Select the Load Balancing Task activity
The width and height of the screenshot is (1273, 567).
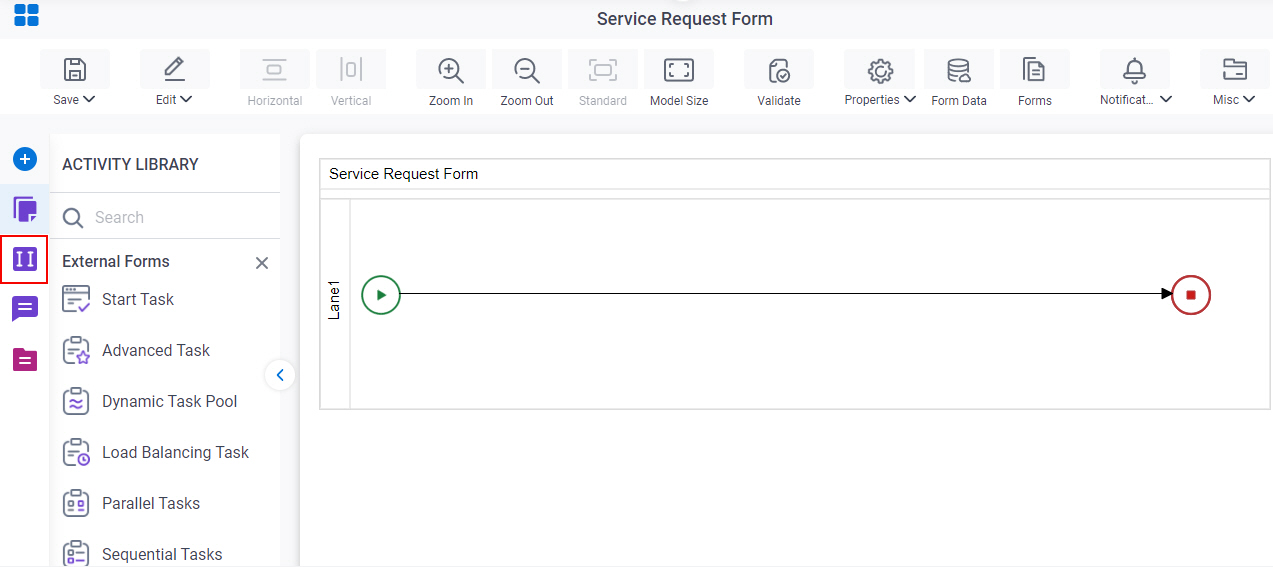[x=156, y=452]
